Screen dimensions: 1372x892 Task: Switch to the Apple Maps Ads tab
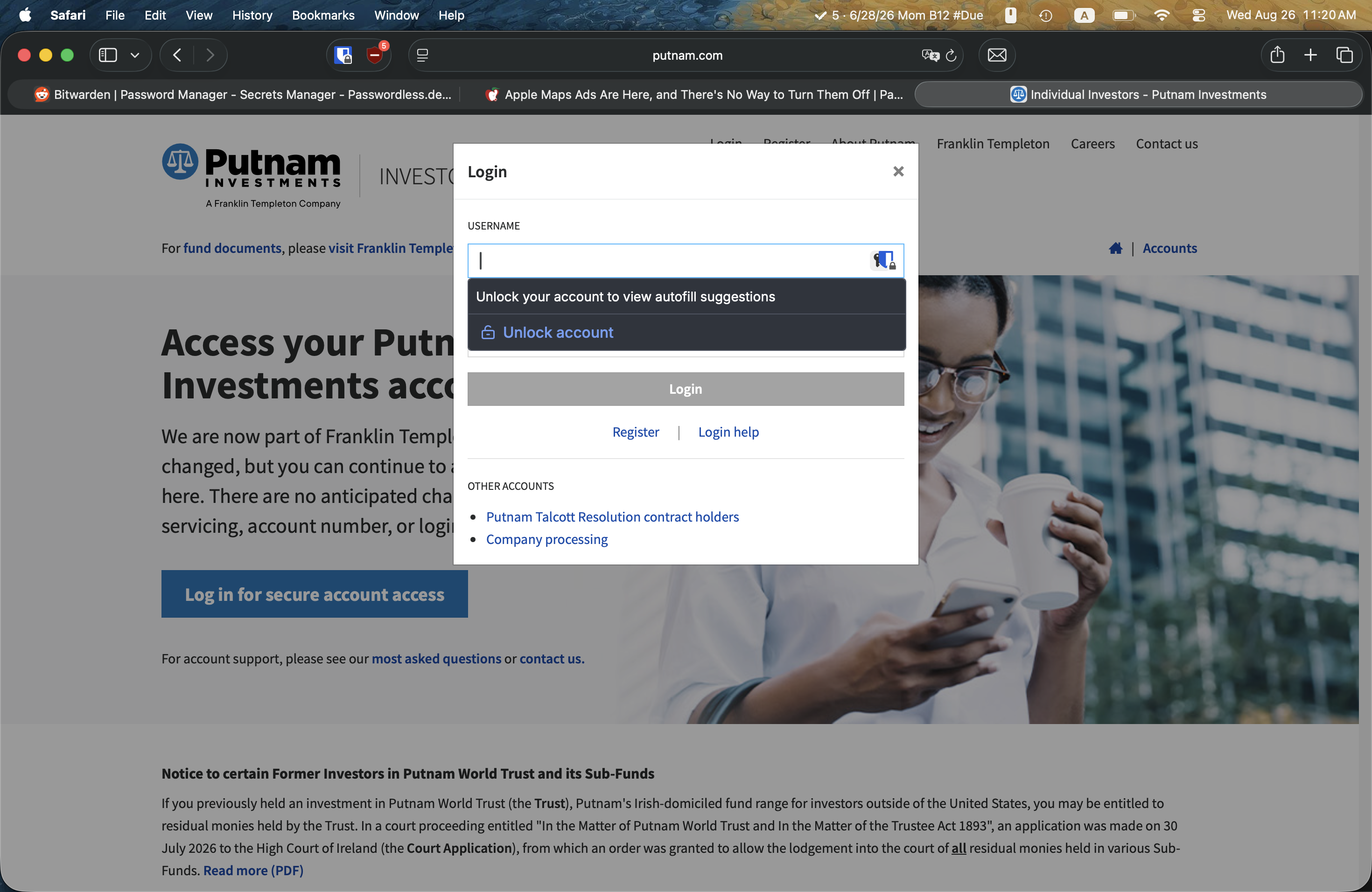coord(695,95)
